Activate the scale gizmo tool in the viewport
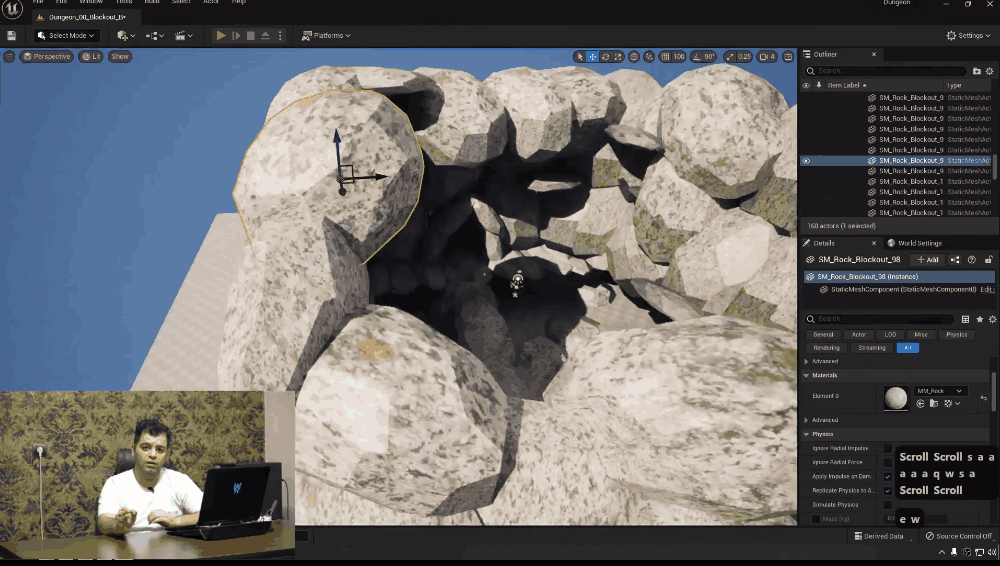This screenshot has height=566, width=1000. [x=620, y=57]
